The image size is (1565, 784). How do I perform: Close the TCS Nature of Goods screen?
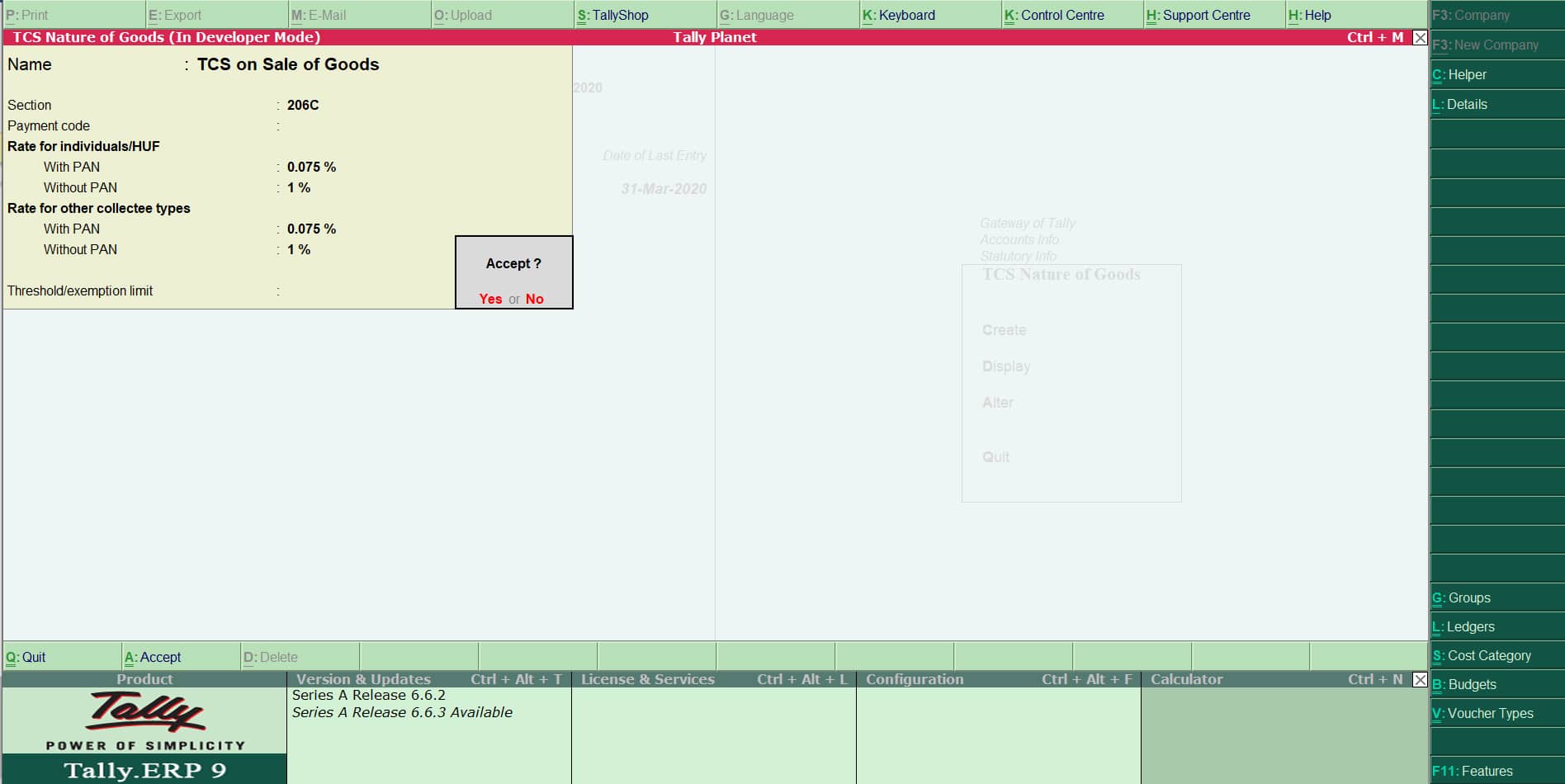click(x=1420, y=37)
